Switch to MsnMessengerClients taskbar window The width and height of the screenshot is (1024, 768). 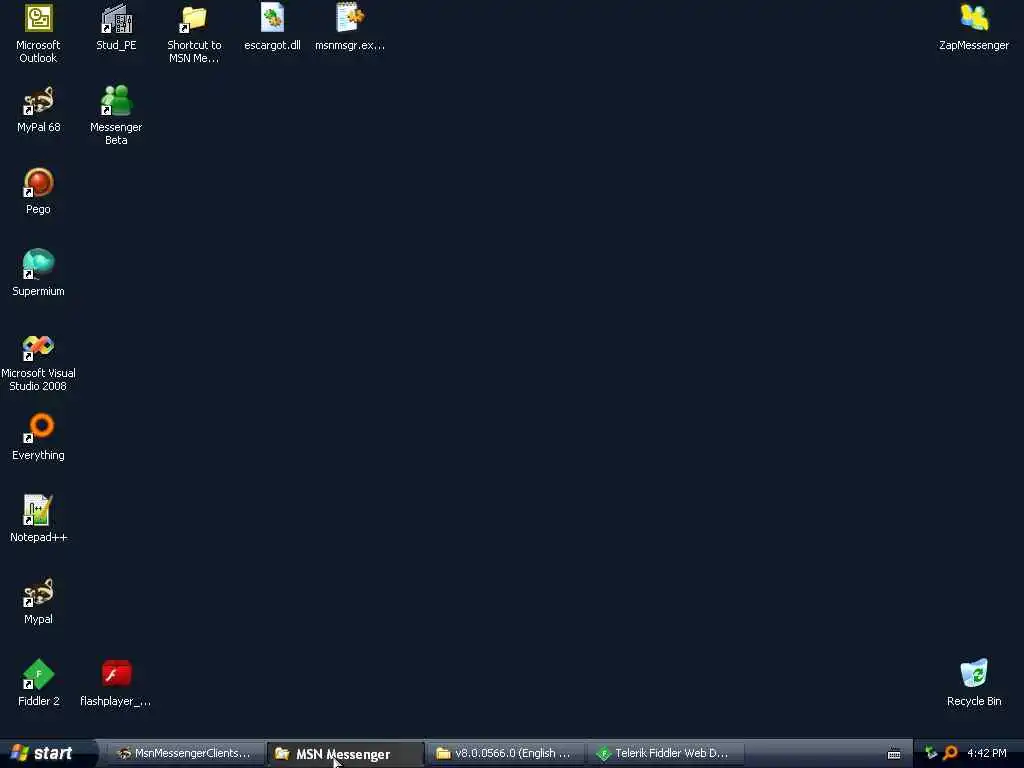[x=185, y=754]
